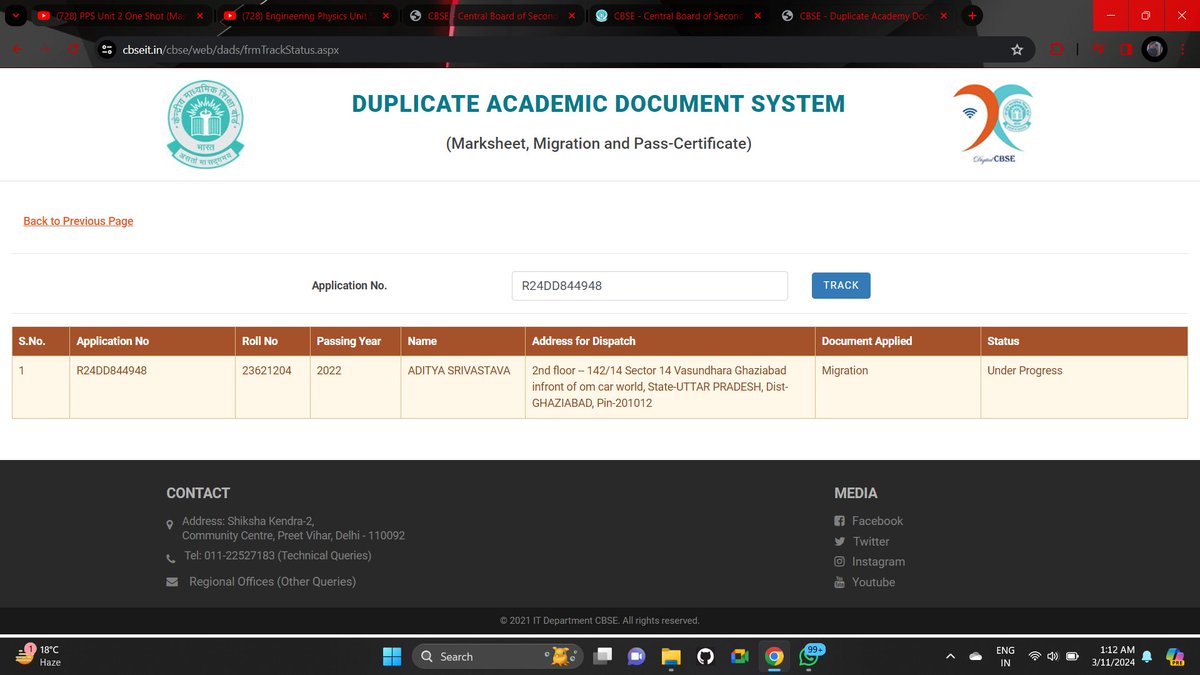Open notification bell icon

pos(1147,656)
